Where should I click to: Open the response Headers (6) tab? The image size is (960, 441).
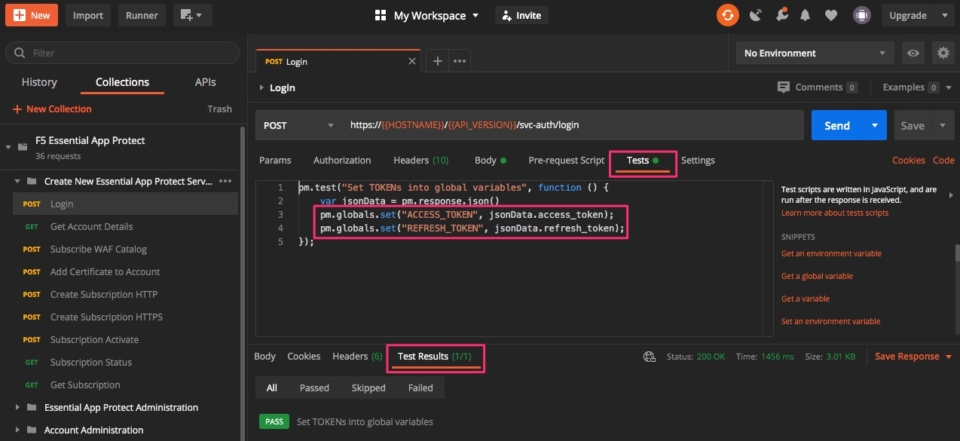[358, 356]
